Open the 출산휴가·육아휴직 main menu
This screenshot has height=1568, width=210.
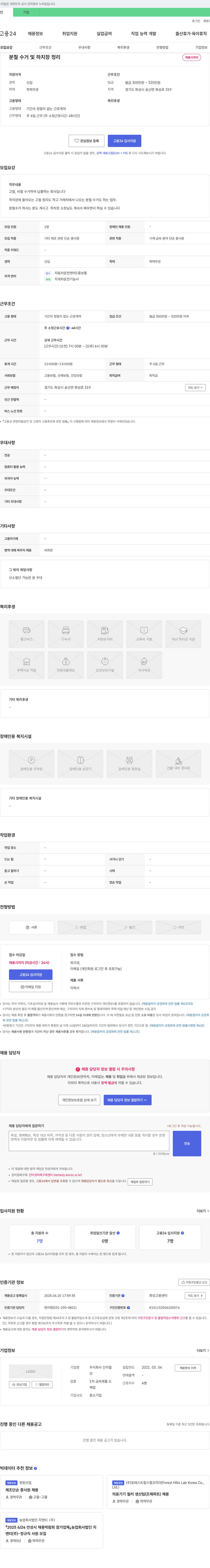click(191, 33)
